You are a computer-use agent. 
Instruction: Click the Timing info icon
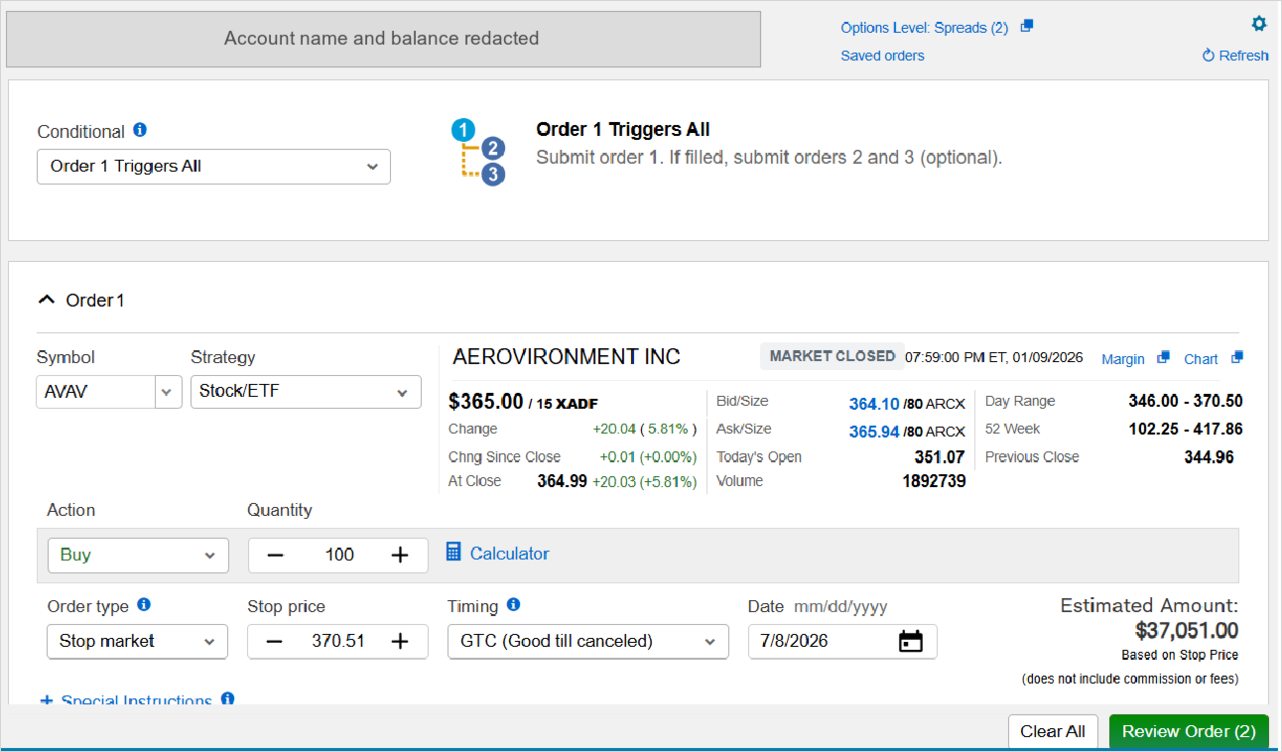514,605
